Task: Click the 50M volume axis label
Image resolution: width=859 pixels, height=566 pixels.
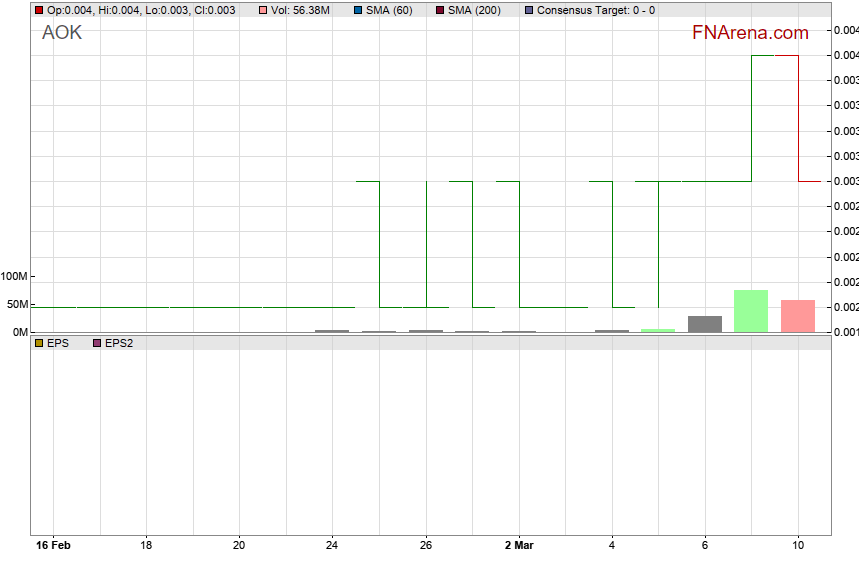Action: click(x=17, y=304)
